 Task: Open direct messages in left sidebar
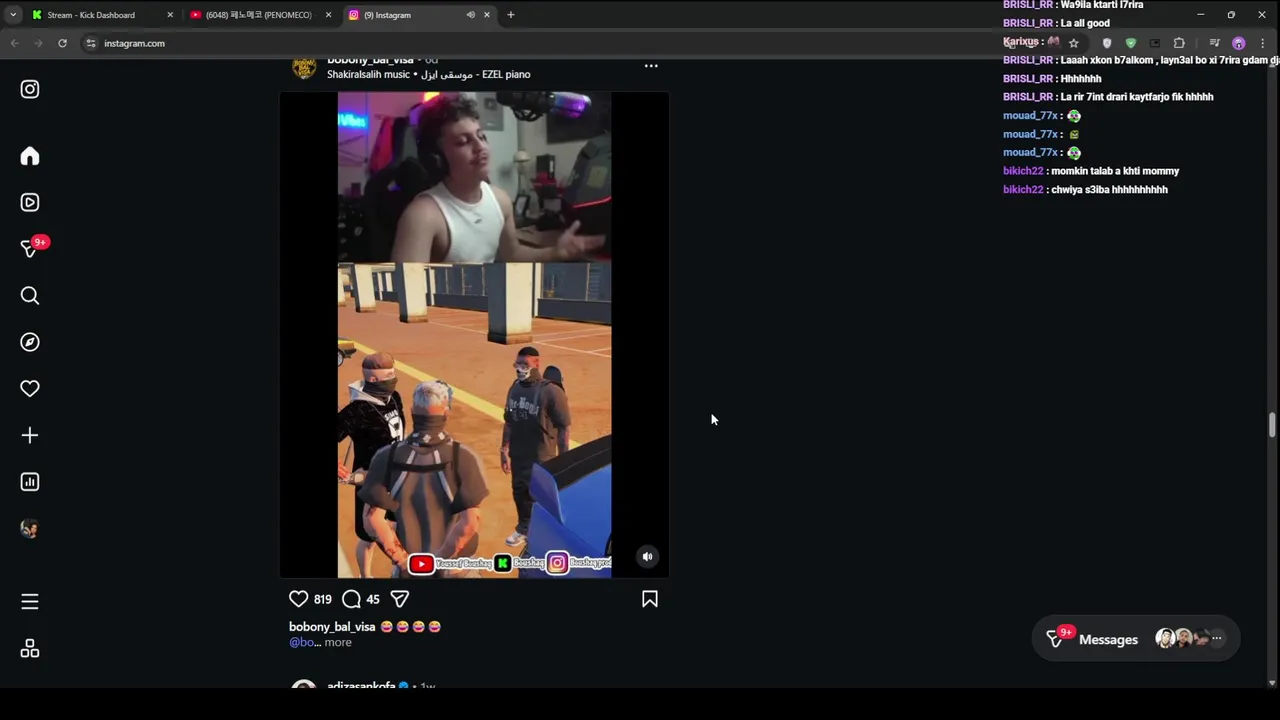pos(30,248)
